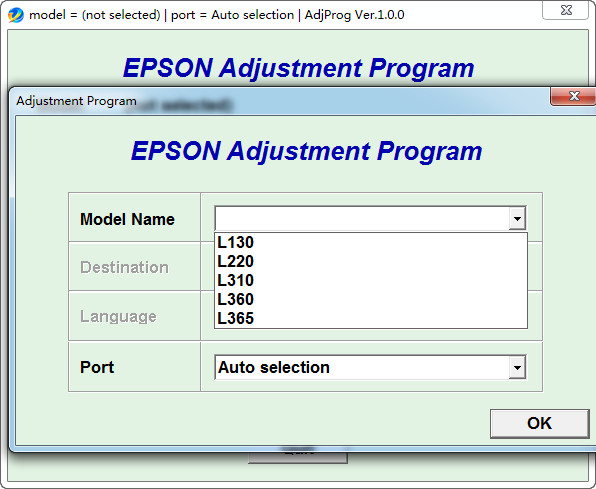Open the Port dropdown arrow
Image resolution: width=596 pixels, height=489 pixels.
pyautogui.click(x=517, y=367)
